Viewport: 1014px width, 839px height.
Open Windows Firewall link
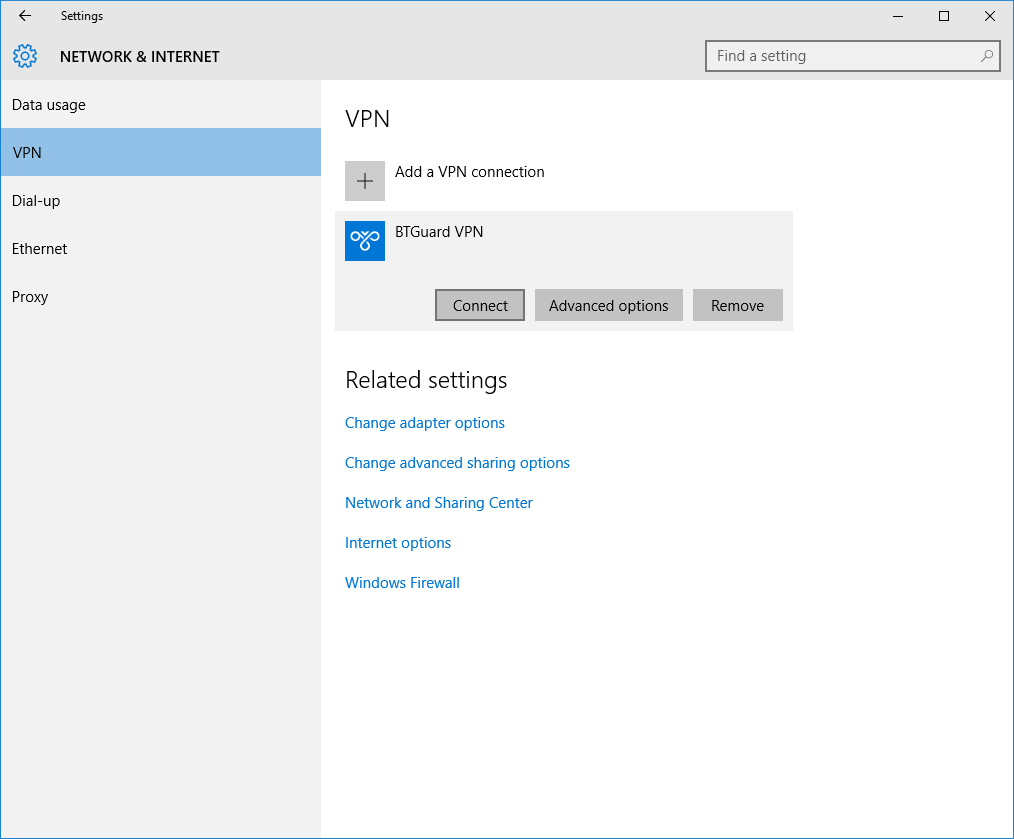pyautogui.click(x=402, y=583)
